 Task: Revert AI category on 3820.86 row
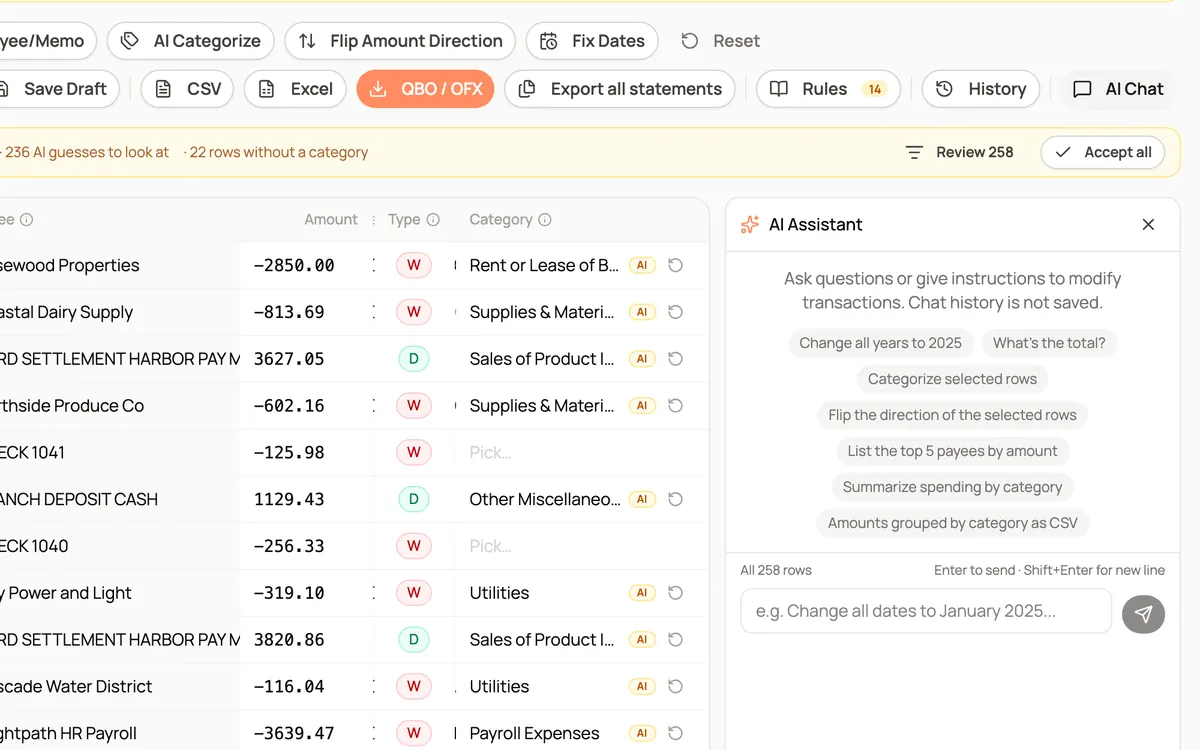point(675,640)
